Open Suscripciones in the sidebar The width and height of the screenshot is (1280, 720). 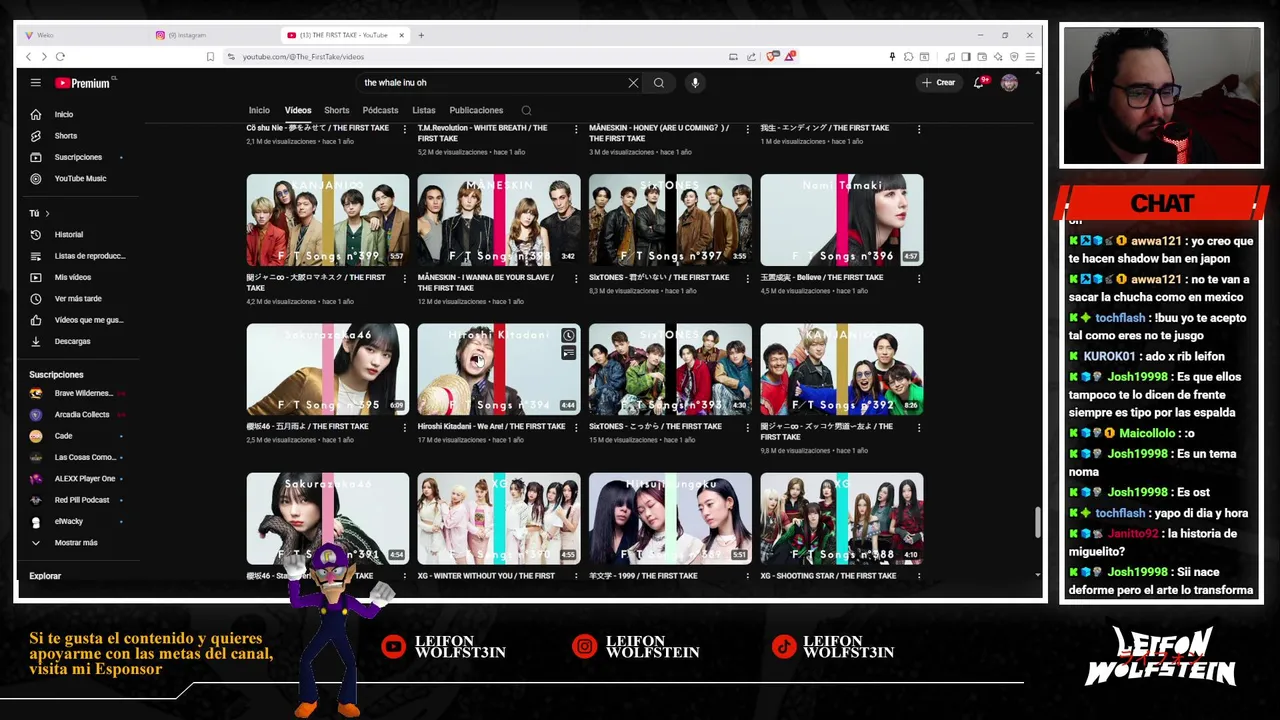coord(76,157)
